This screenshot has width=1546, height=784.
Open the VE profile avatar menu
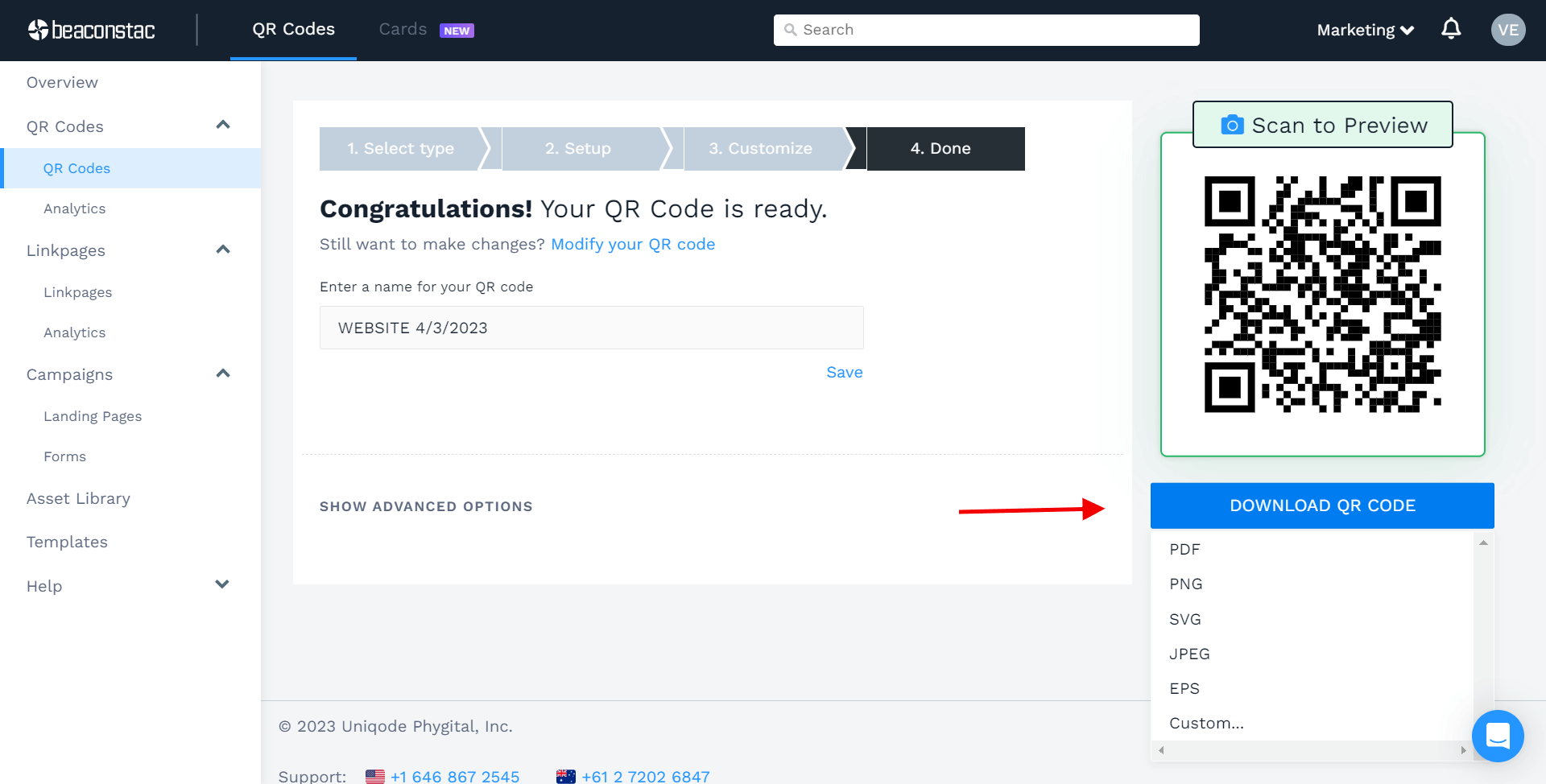pyautogui.click(x=1509, y=30)
